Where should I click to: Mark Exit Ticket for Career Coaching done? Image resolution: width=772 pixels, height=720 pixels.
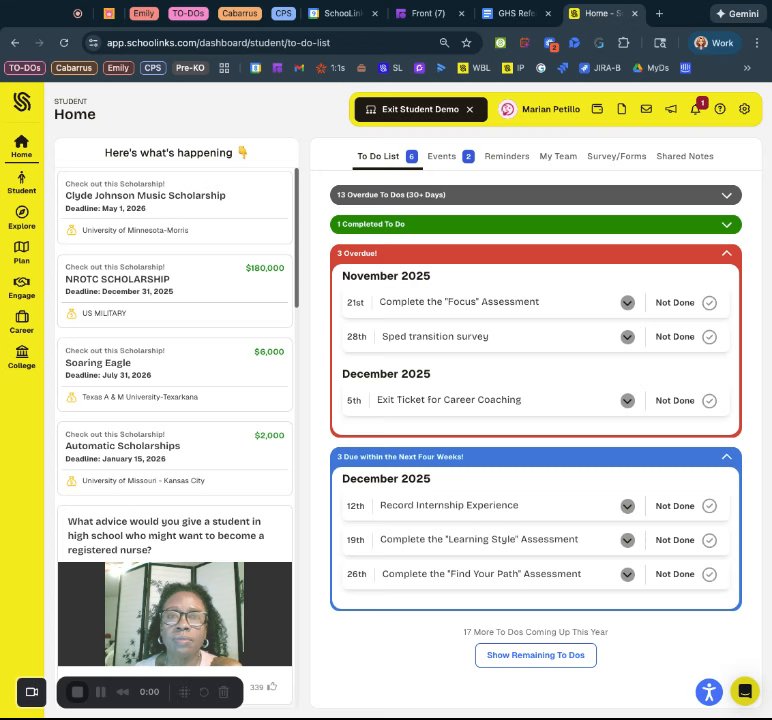click(709, 401)
